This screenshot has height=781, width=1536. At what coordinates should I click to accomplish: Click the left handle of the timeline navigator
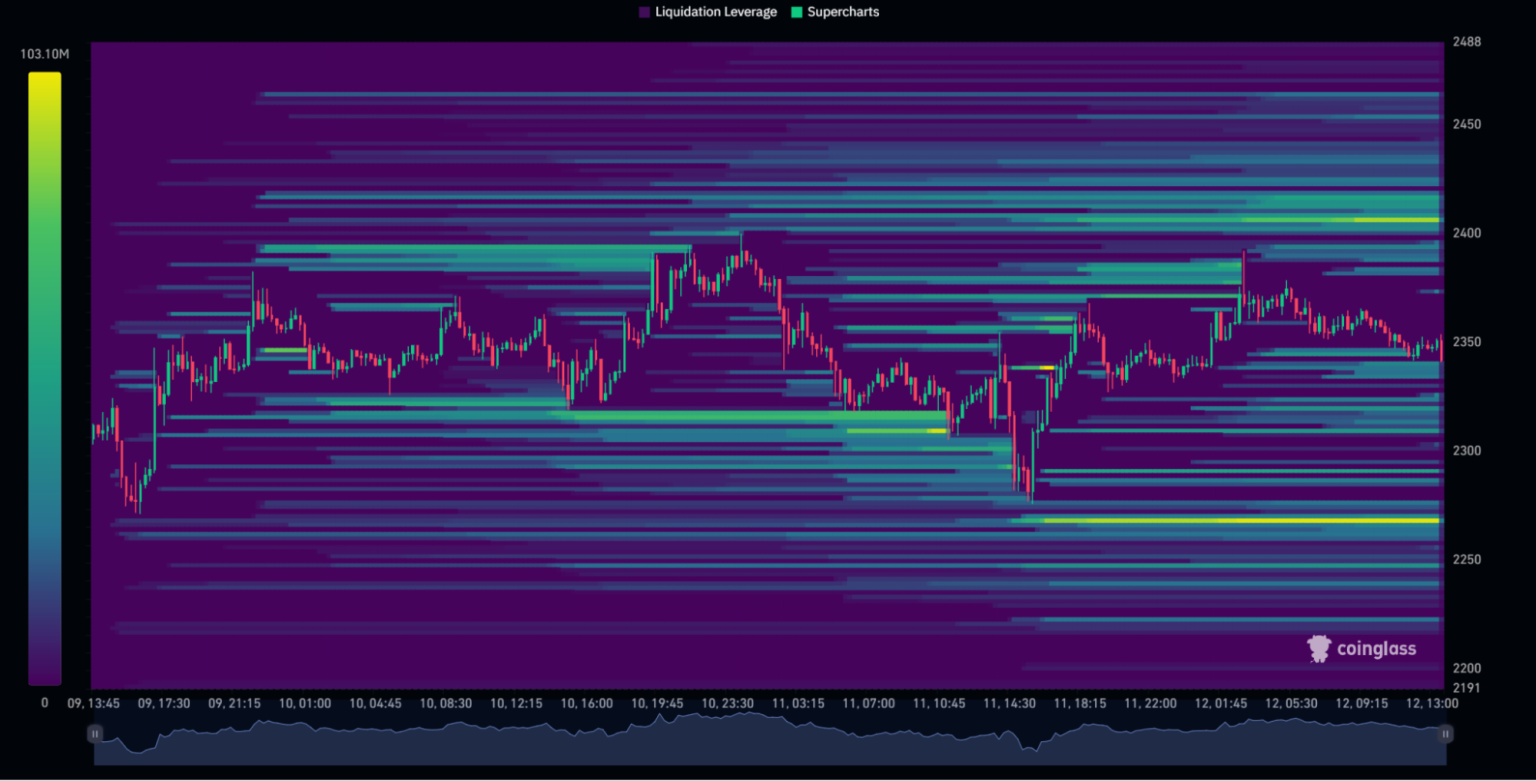point(95,733)
